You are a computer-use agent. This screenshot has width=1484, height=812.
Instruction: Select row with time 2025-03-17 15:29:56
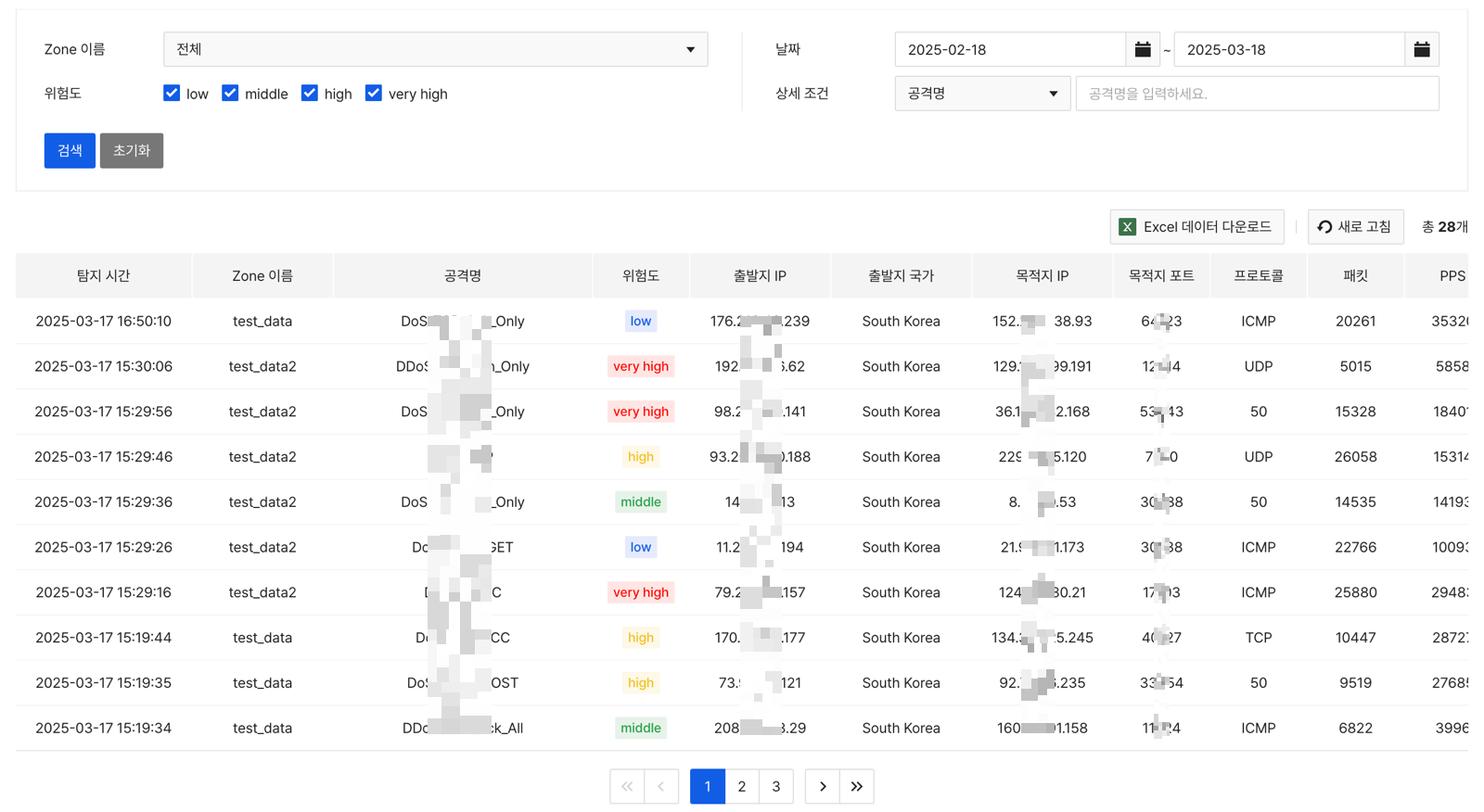(742, 412)
